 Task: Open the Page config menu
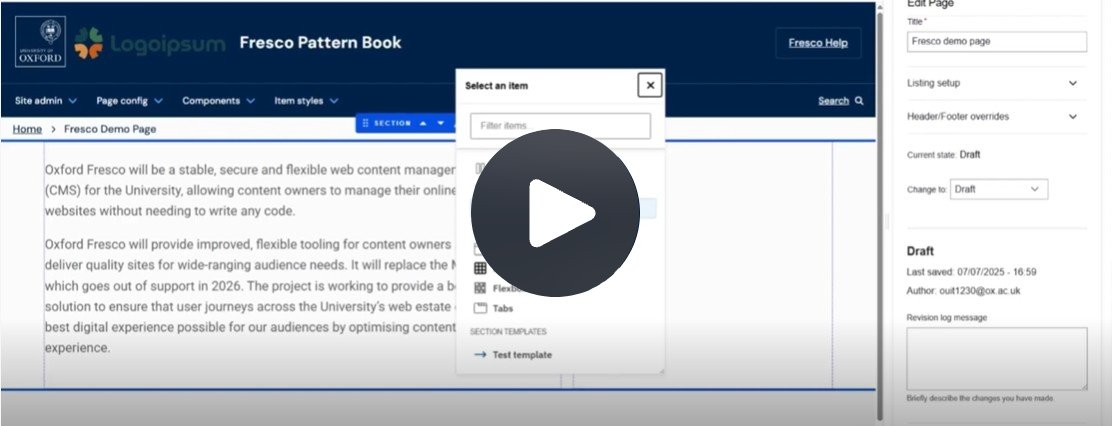pos(129,101)
